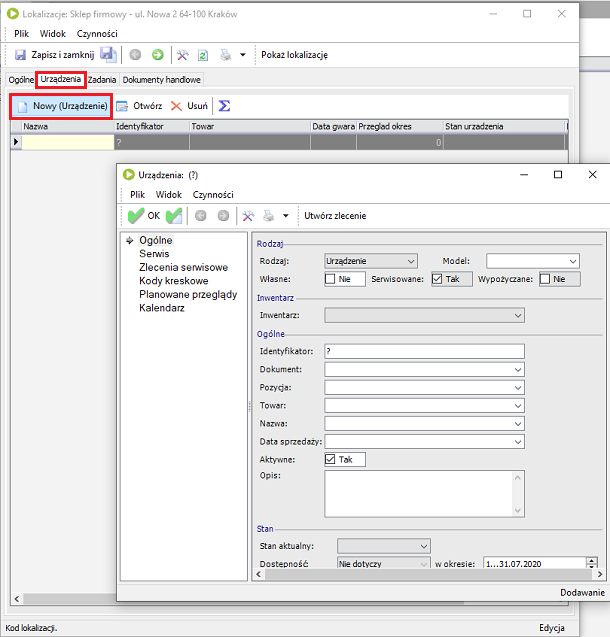Select Planowane przeglądy in the tree

(x=188, y=295)
